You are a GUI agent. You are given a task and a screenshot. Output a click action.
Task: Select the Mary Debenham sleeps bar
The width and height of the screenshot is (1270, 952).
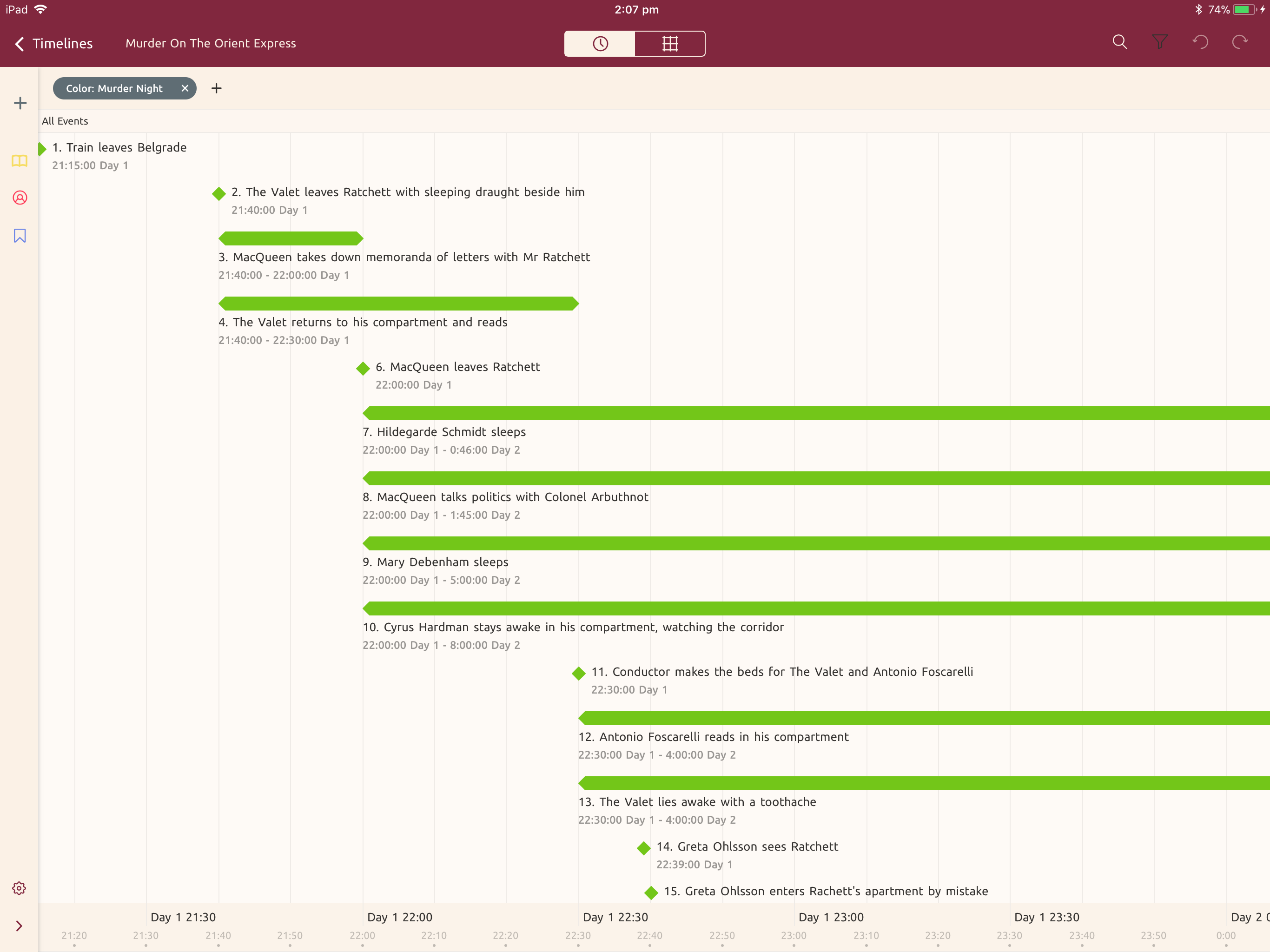point(816,544)
